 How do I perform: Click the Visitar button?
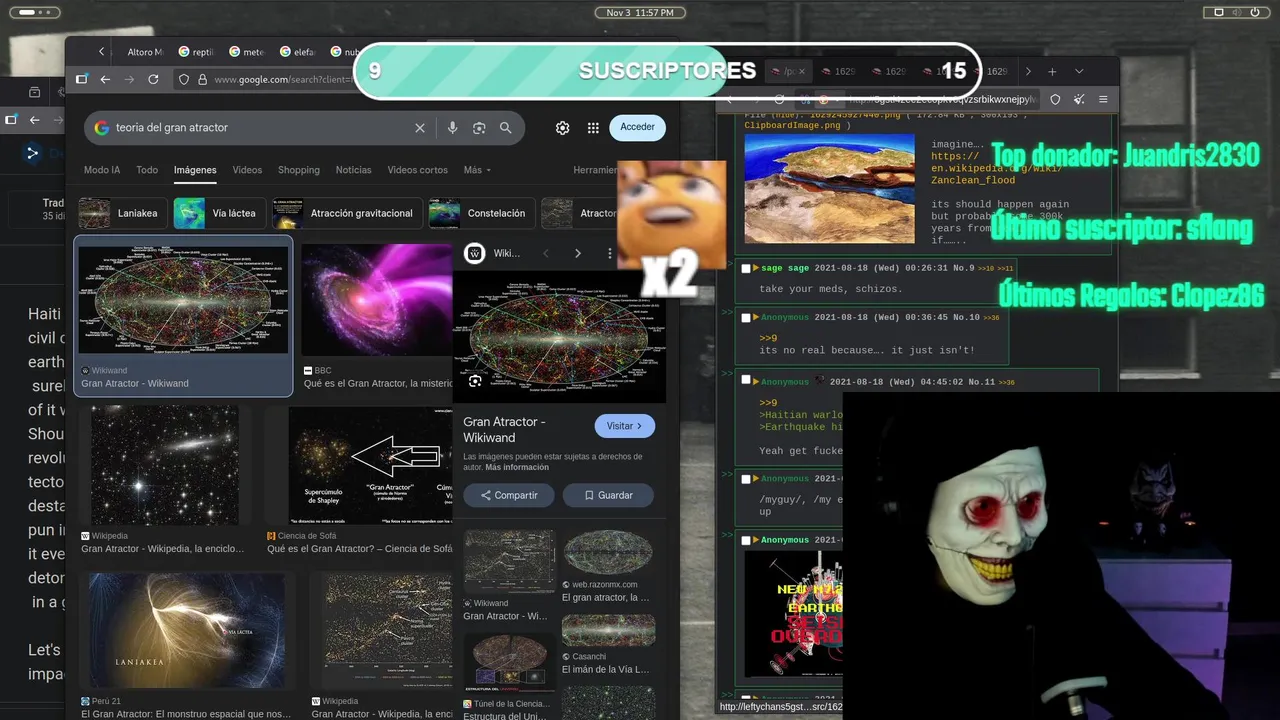[x=625, y=426]
